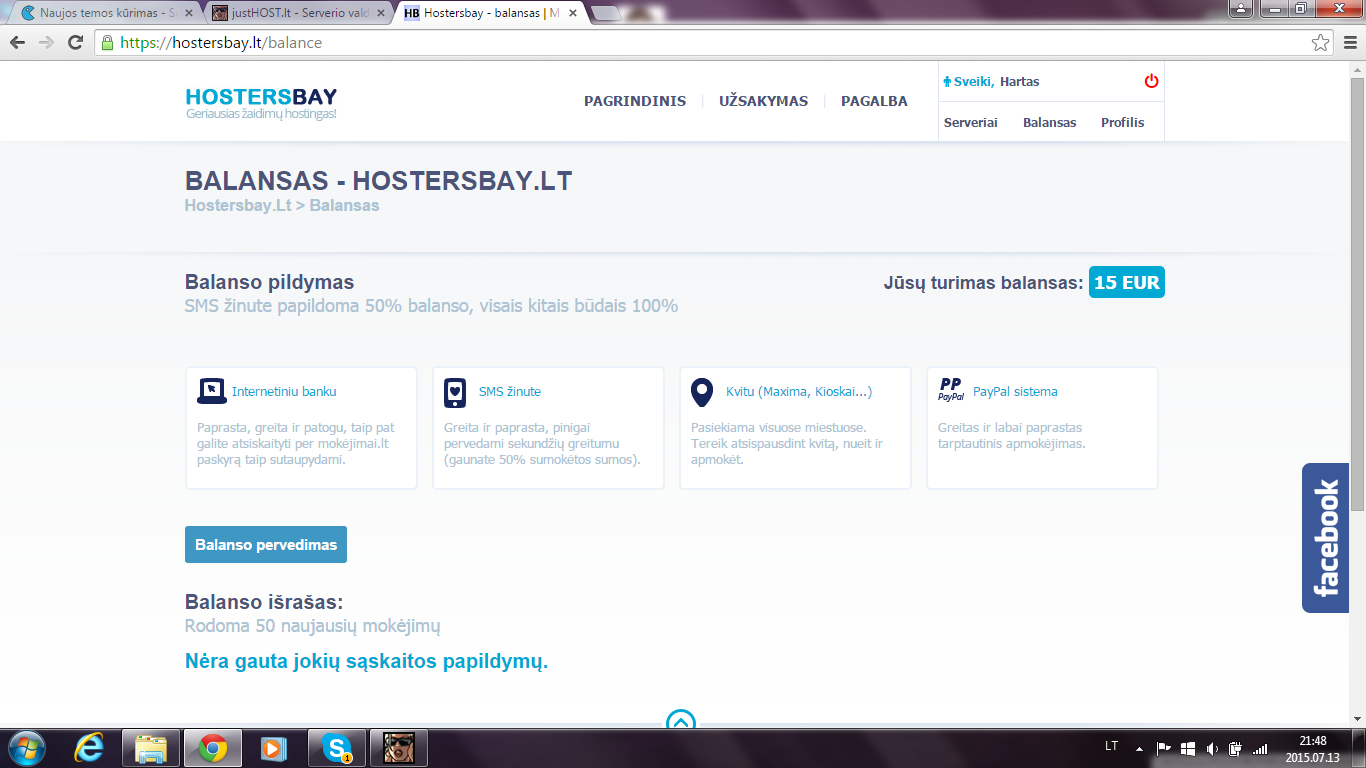Image resolution: width=1366 pixels, height=768 pixels.
Task: Click the Kvitu (Maxima, Kioskai...) link
Action: 799,391
